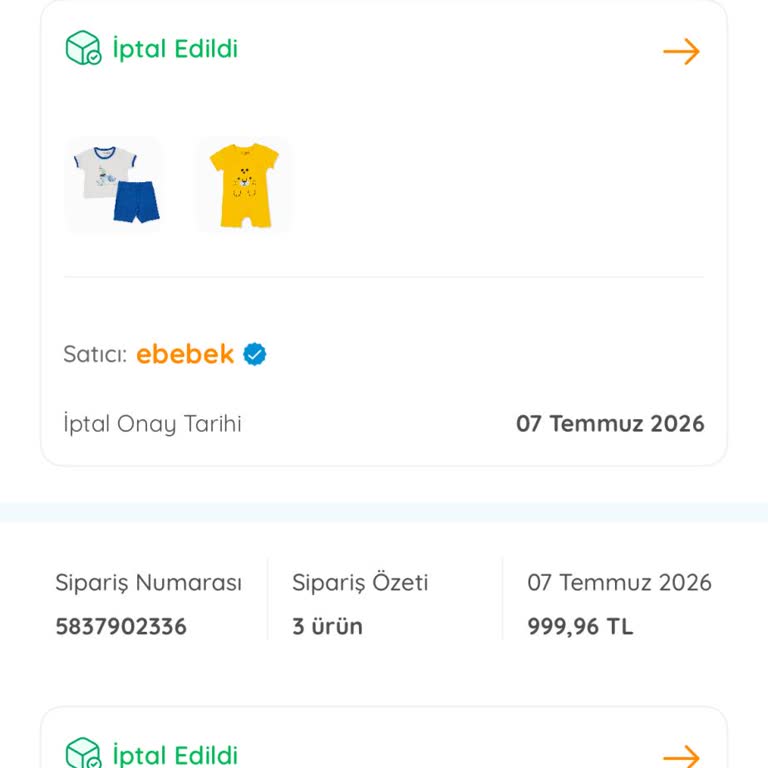768x768 pixels.
Task: Tap the 3 ürün order summary
Action: 327,626
